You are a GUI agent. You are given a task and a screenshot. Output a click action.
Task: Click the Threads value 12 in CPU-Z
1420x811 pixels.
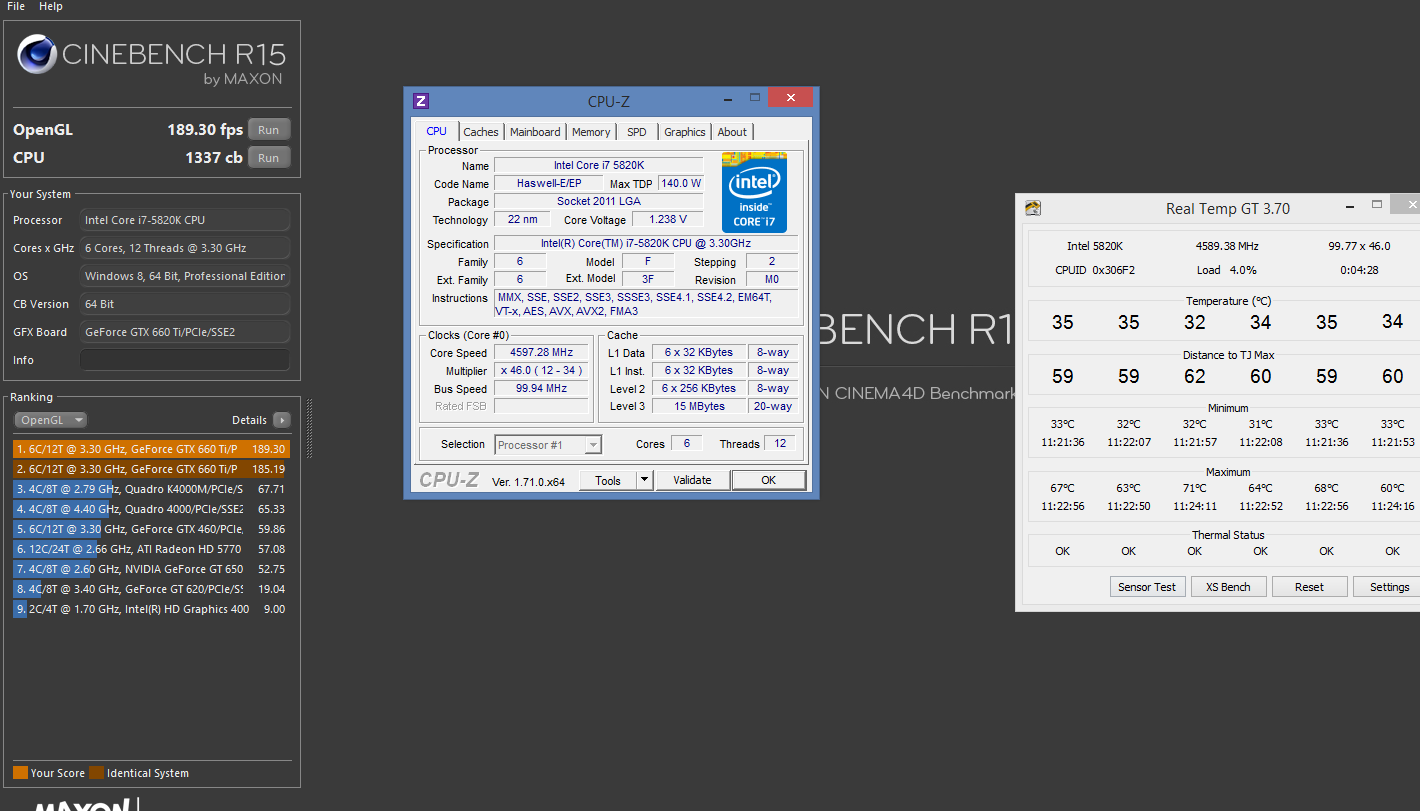coord(780,444)
